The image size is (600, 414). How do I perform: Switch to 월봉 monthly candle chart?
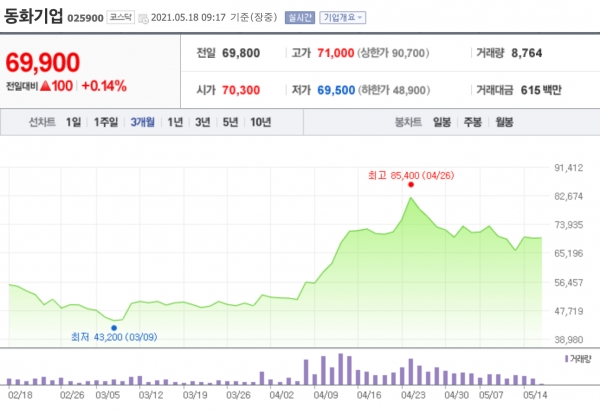click(504, 122)
